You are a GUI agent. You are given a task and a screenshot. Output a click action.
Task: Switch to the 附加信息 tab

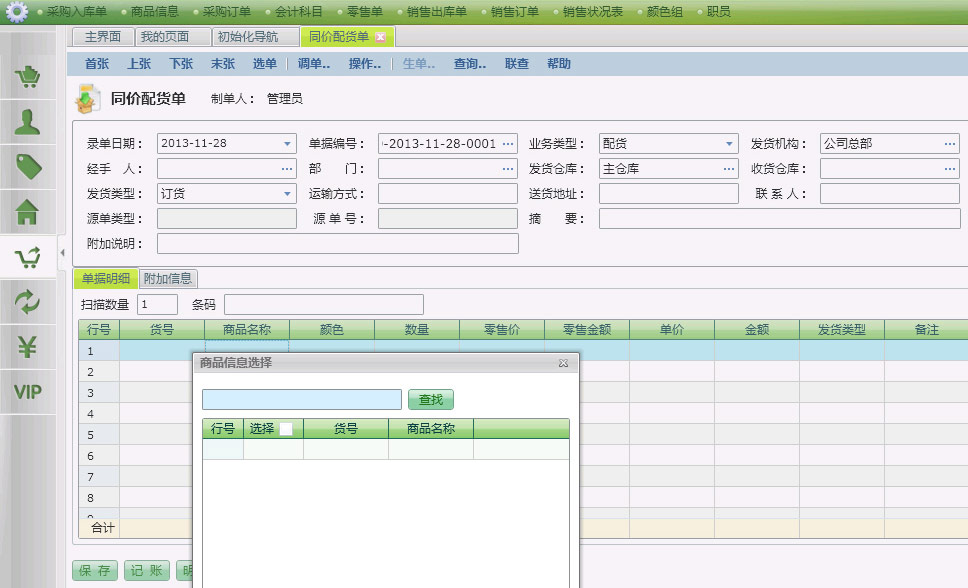[168, 279]
